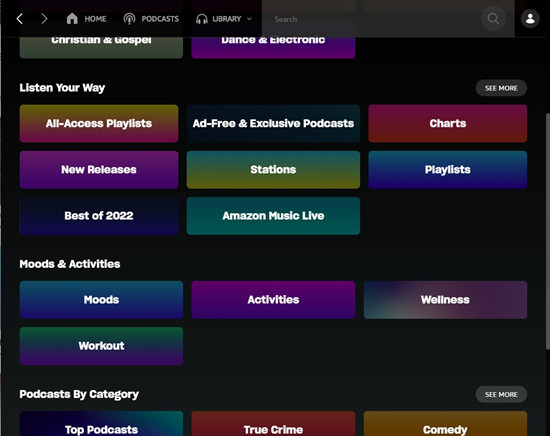The image size is (550, 436).
Task: Open the PODCASTS menu label
Action: click(160, 19)
